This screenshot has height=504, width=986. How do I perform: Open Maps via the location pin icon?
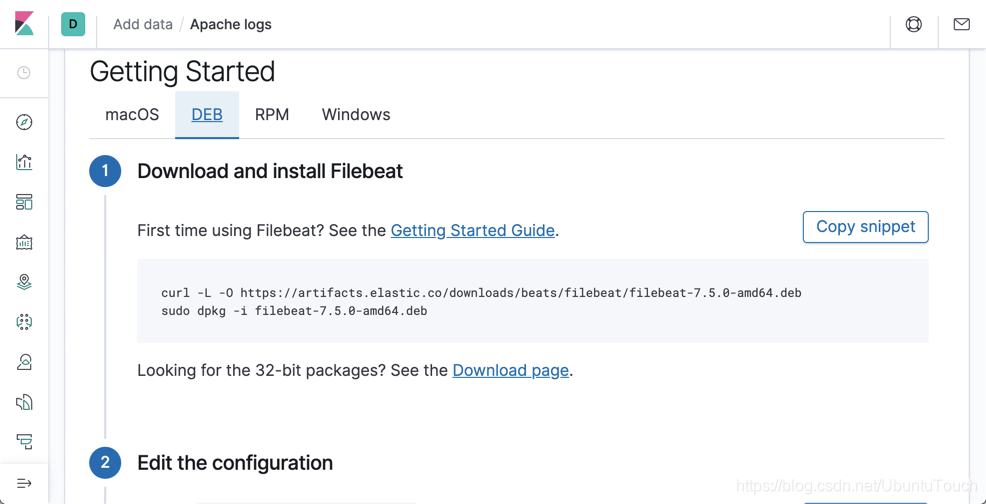point(24,282)
